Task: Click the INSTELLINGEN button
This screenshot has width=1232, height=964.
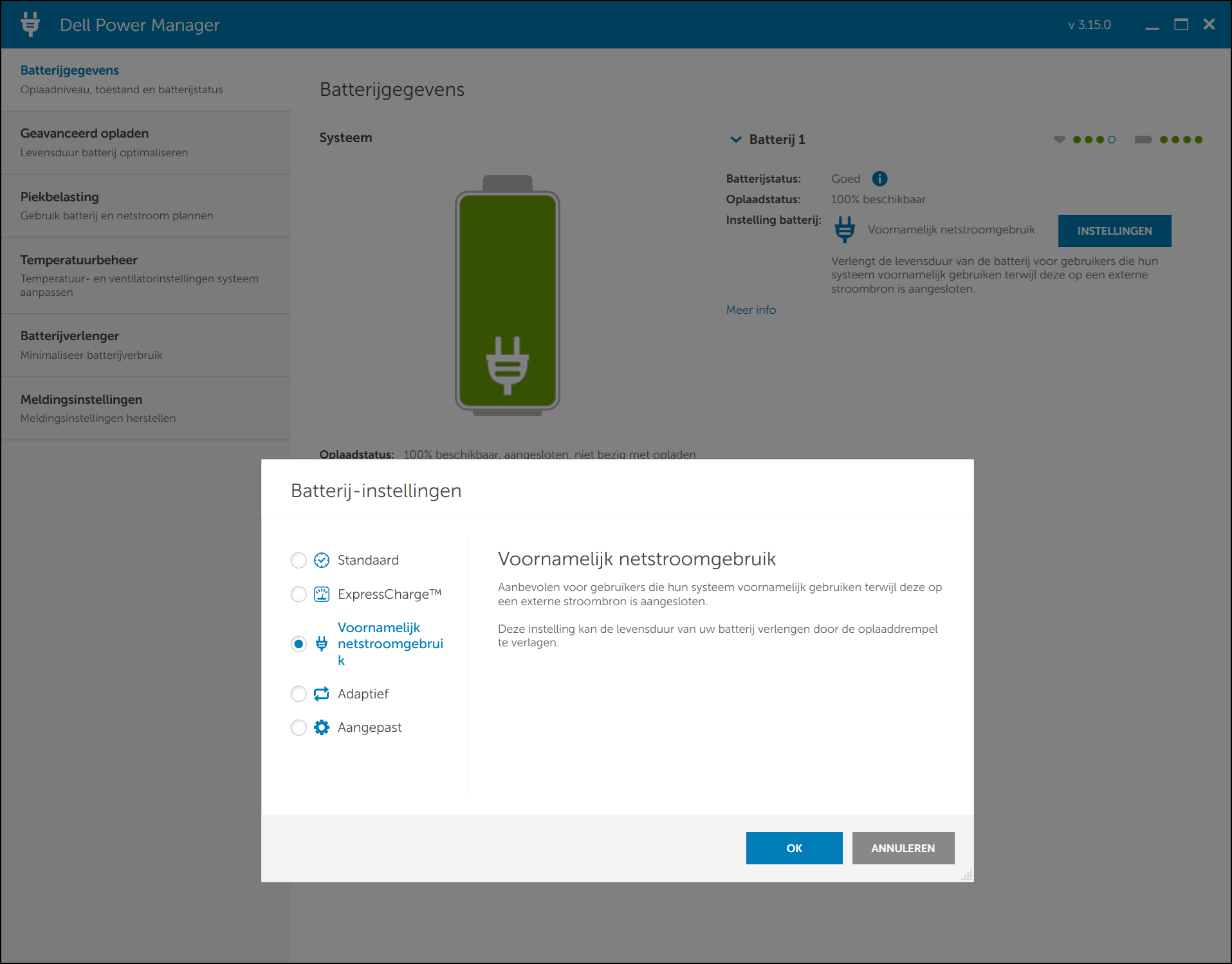Action: (1115, 231)
